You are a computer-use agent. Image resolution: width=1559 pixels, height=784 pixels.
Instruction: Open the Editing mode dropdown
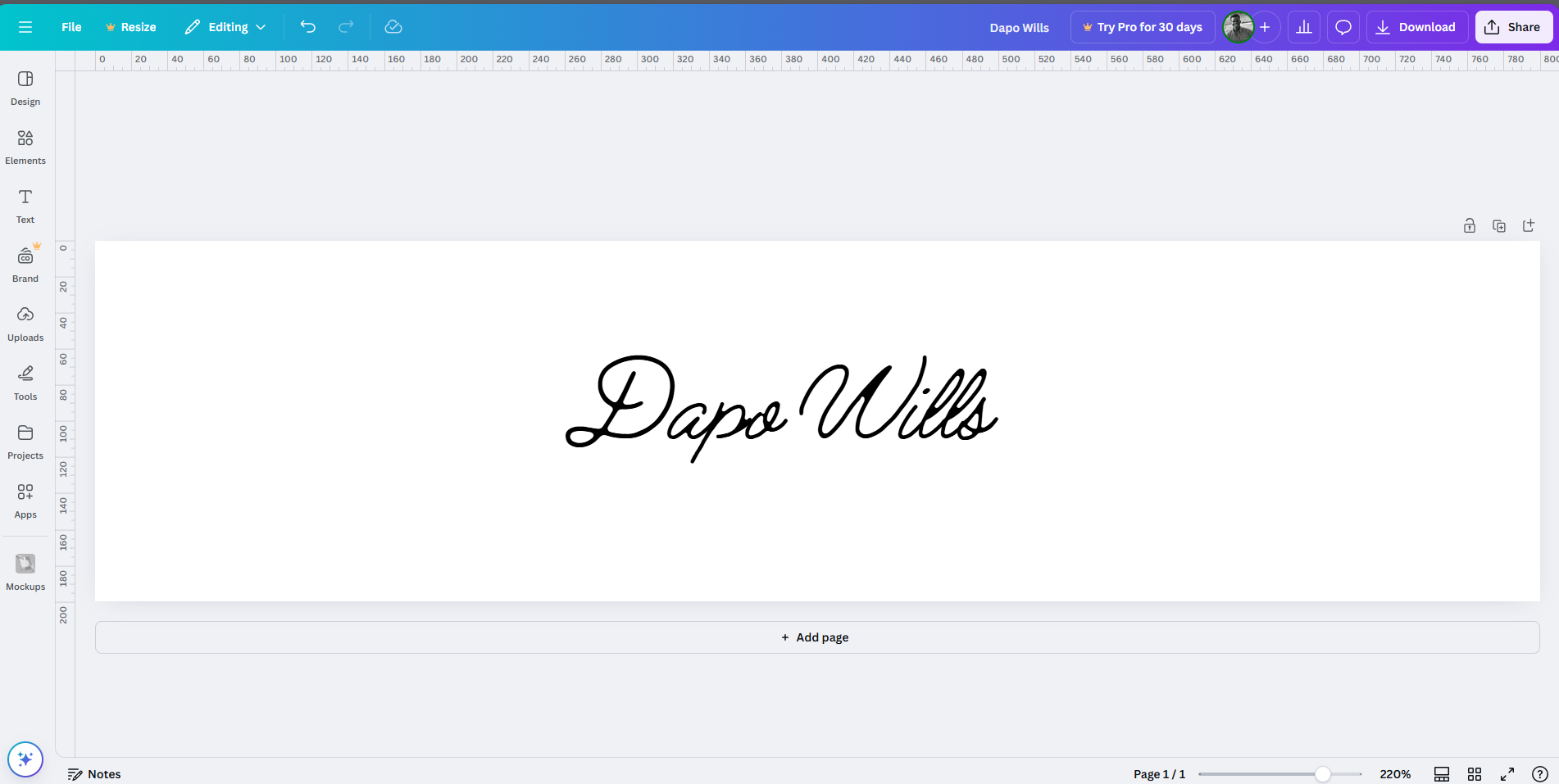pyautogui.click(x=225, y=27)
